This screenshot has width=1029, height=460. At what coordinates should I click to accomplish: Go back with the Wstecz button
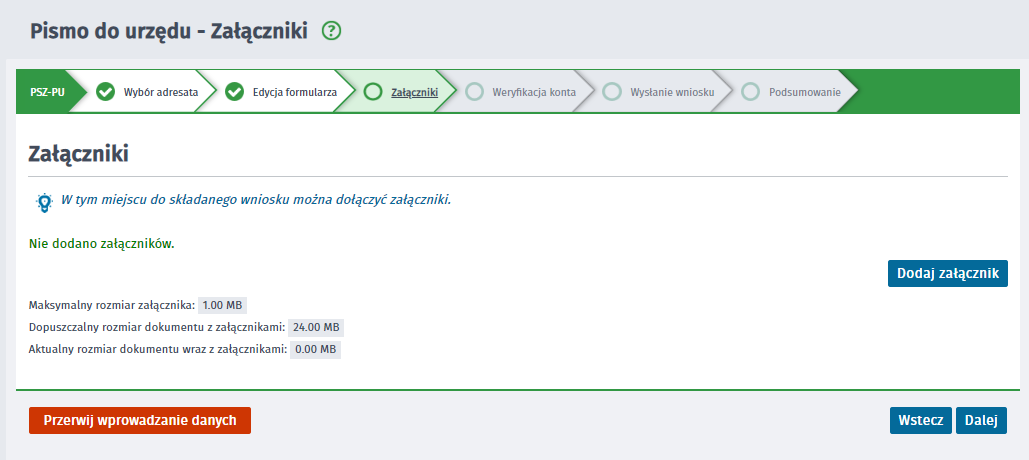921,421
